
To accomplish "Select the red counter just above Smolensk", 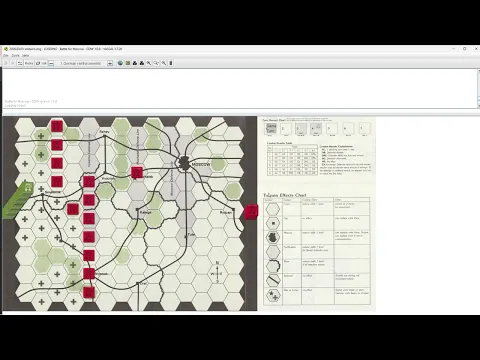I will (57, 182).
